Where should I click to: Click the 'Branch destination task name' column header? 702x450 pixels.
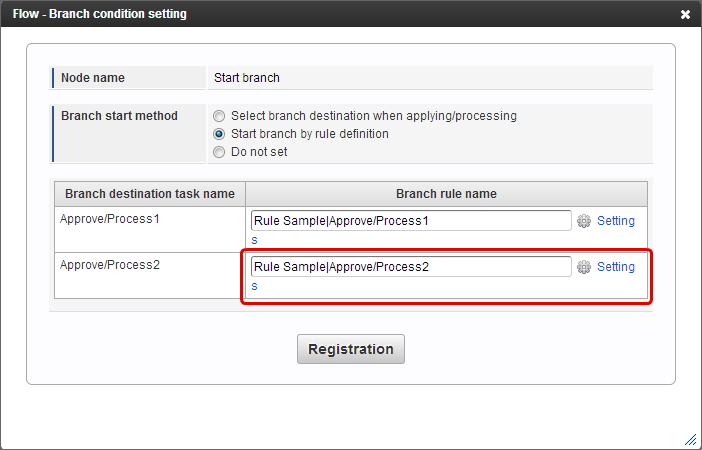[x=150, y=194]
